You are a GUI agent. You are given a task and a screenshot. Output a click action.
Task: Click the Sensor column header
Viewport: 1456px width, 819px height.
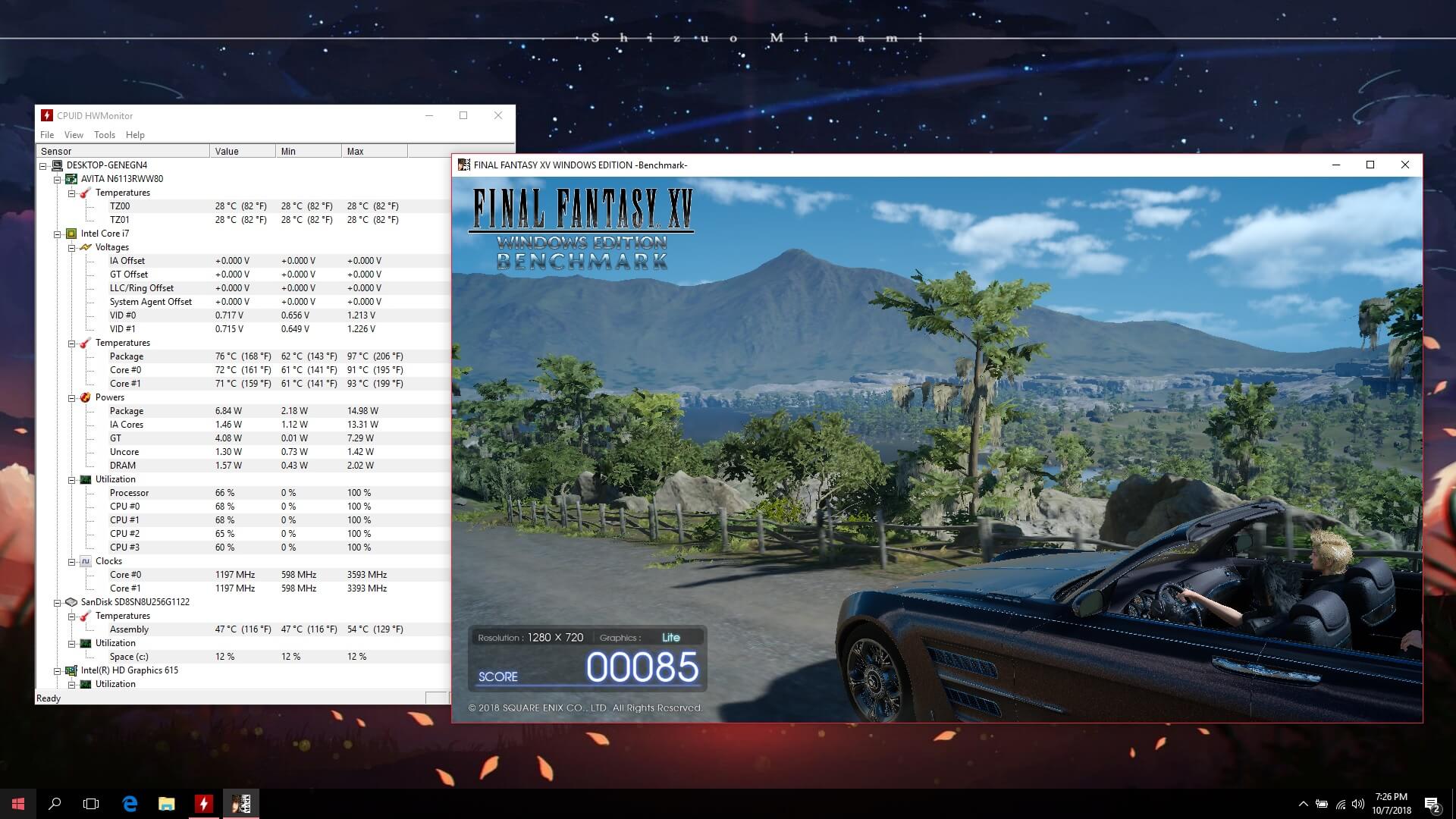point(123,151)
